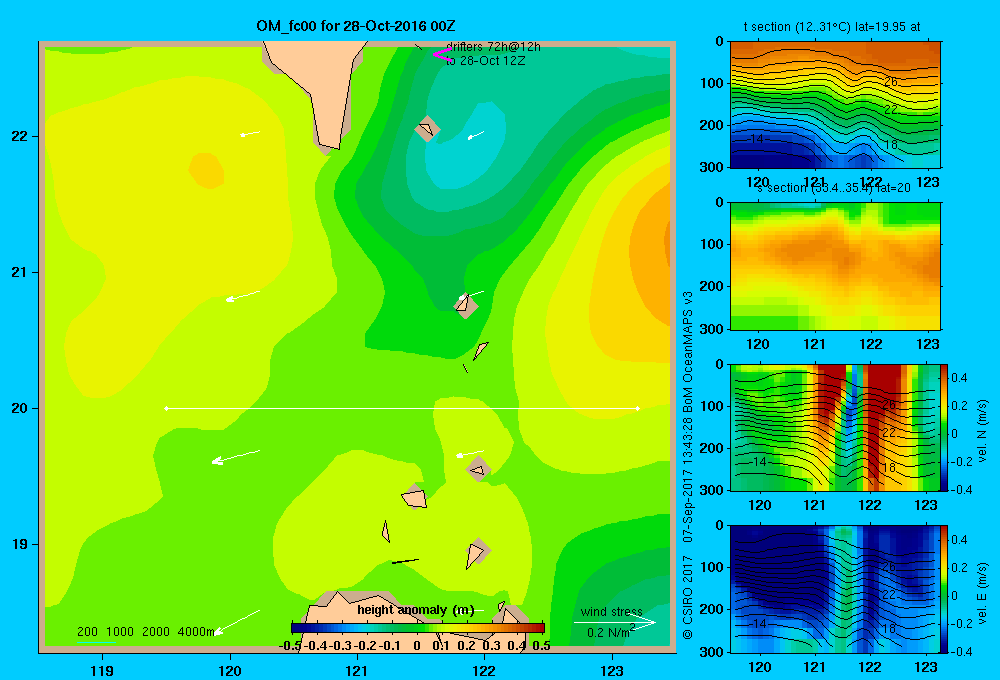Click the wind arrow near 21N 120E
Image resolution: width=1000 pixels, height=680 pixels.
coord(243,296)
